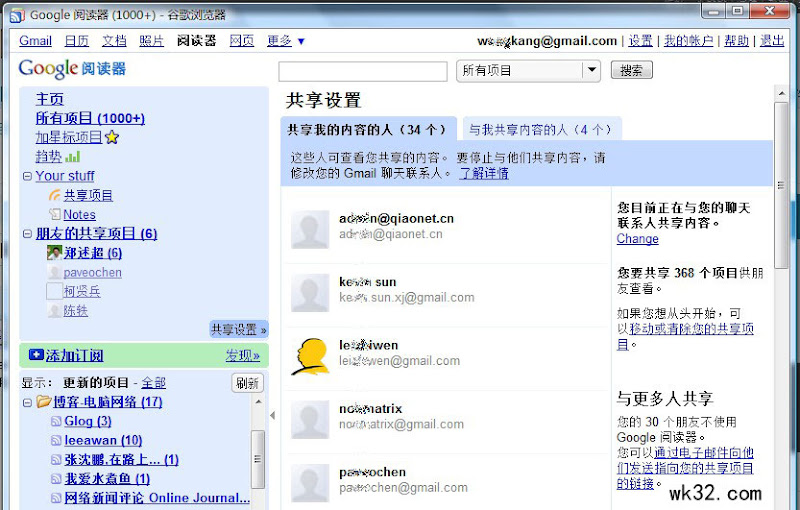Switch to the 与我共享内容的人 tab

[x=540, y=130]
